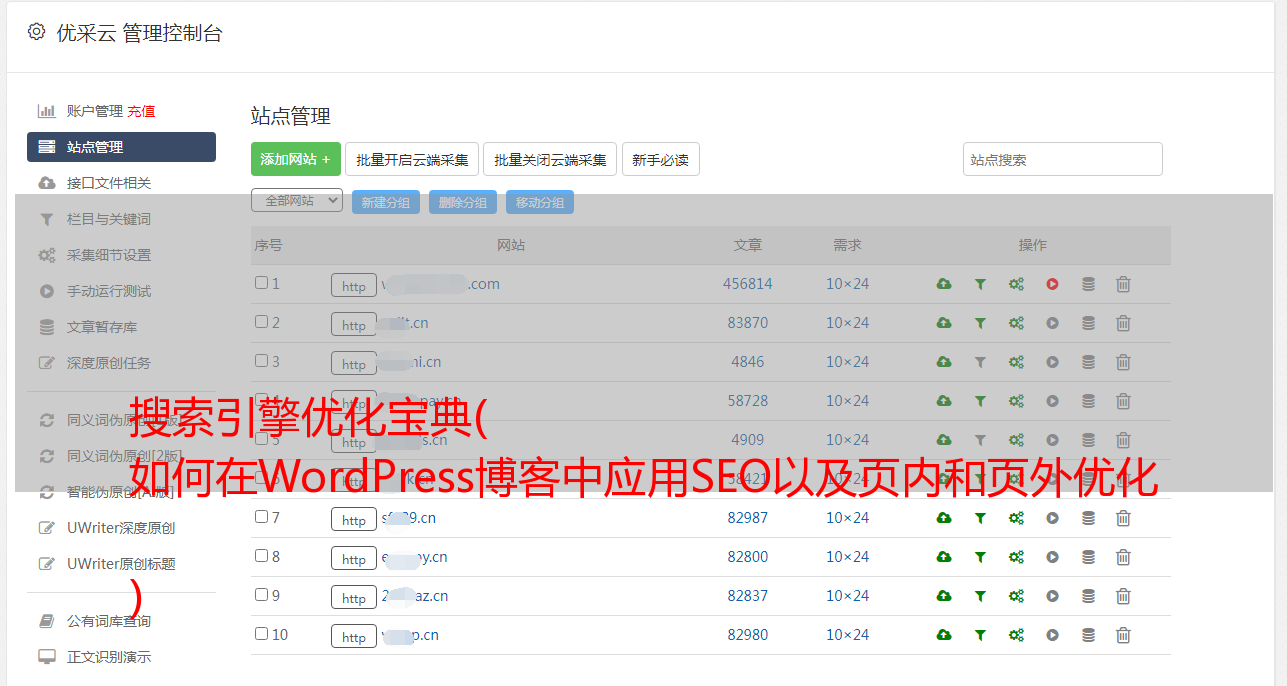Select 手动运行测试 in the sidebar
This screenshot has width=1287, height=686.
click(109, 291)
